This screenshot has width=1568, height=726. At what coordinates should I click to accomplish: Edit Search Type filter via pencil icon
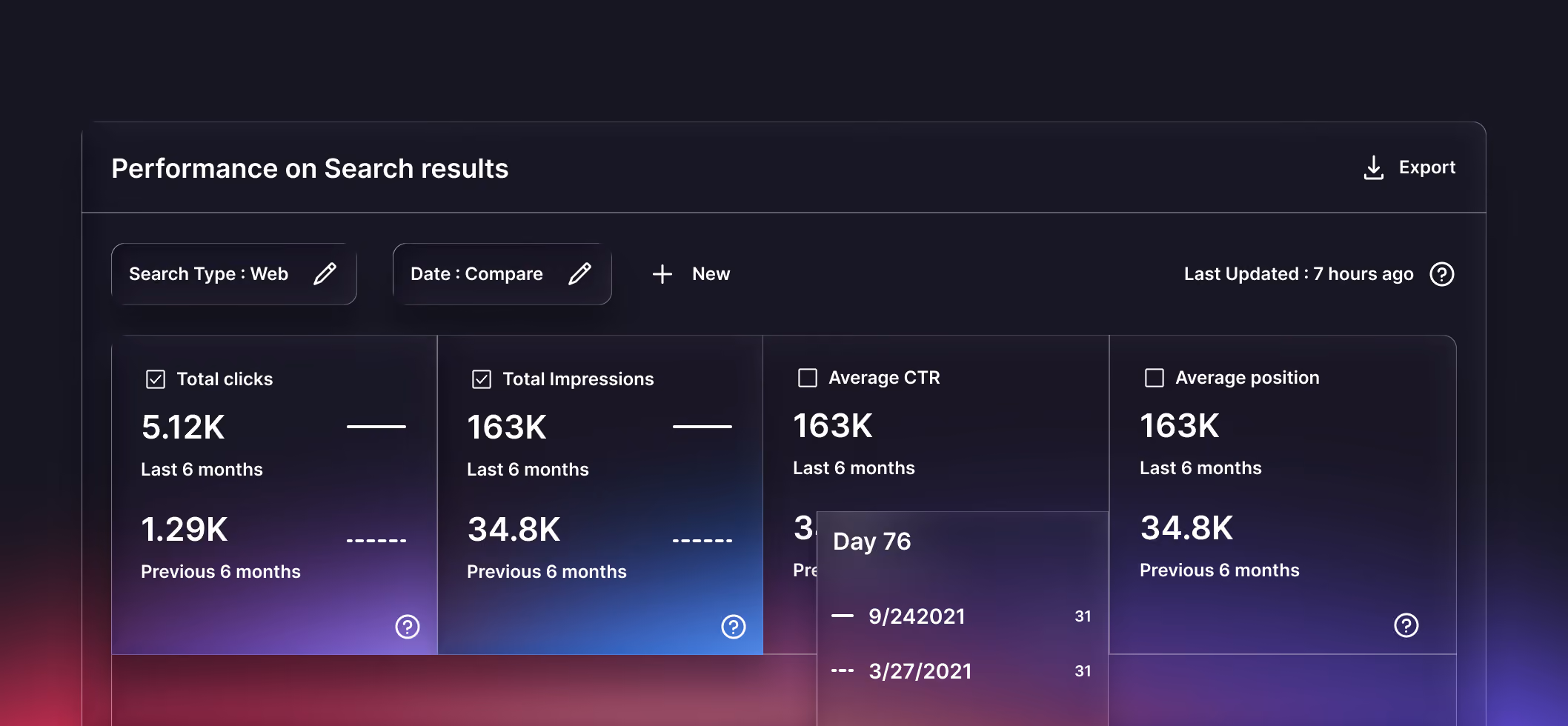[x=325, y=274]
